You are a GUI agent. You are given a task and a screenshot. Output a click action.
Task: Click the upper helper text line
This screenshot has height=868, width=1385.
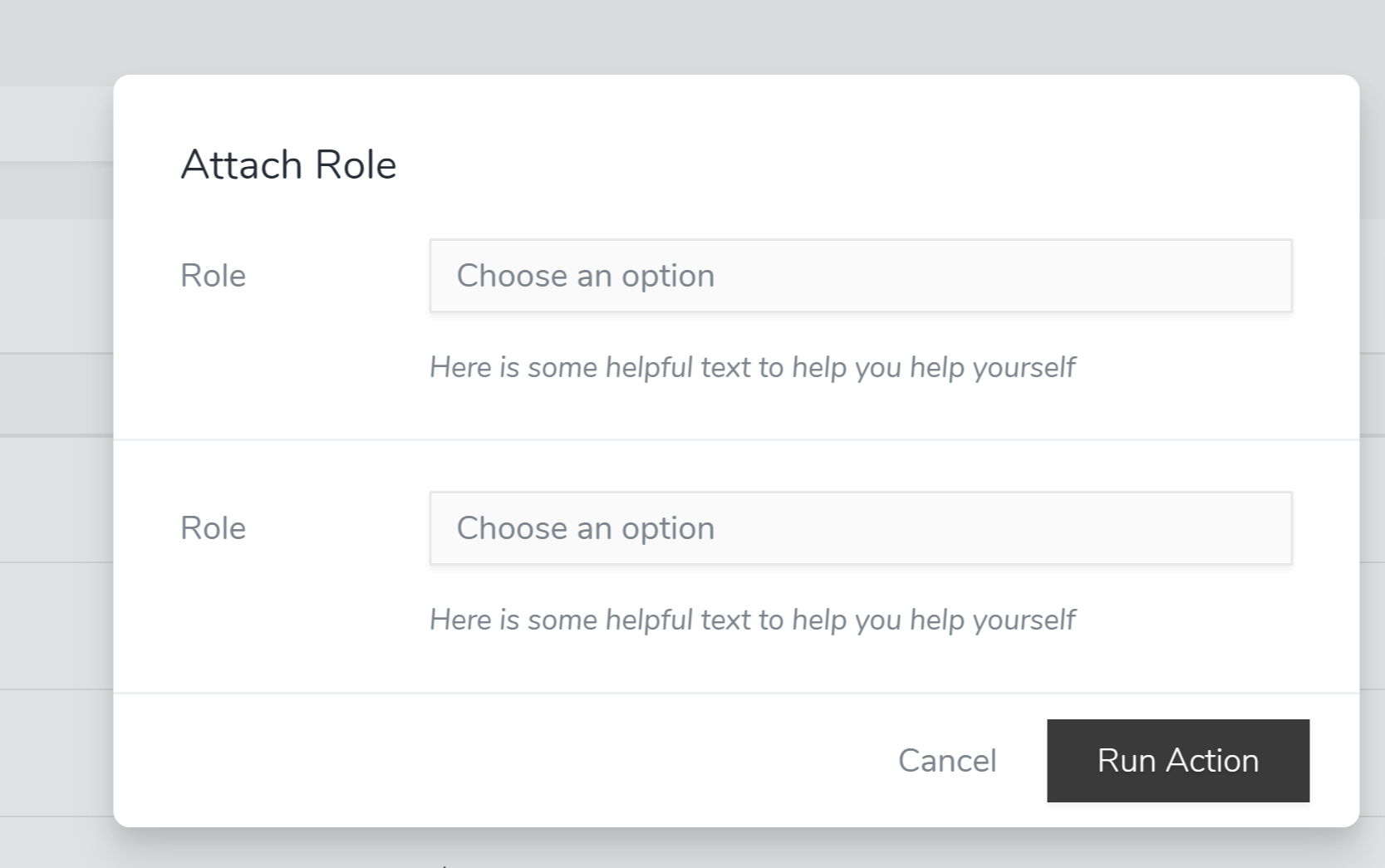(x=753, y=366)
